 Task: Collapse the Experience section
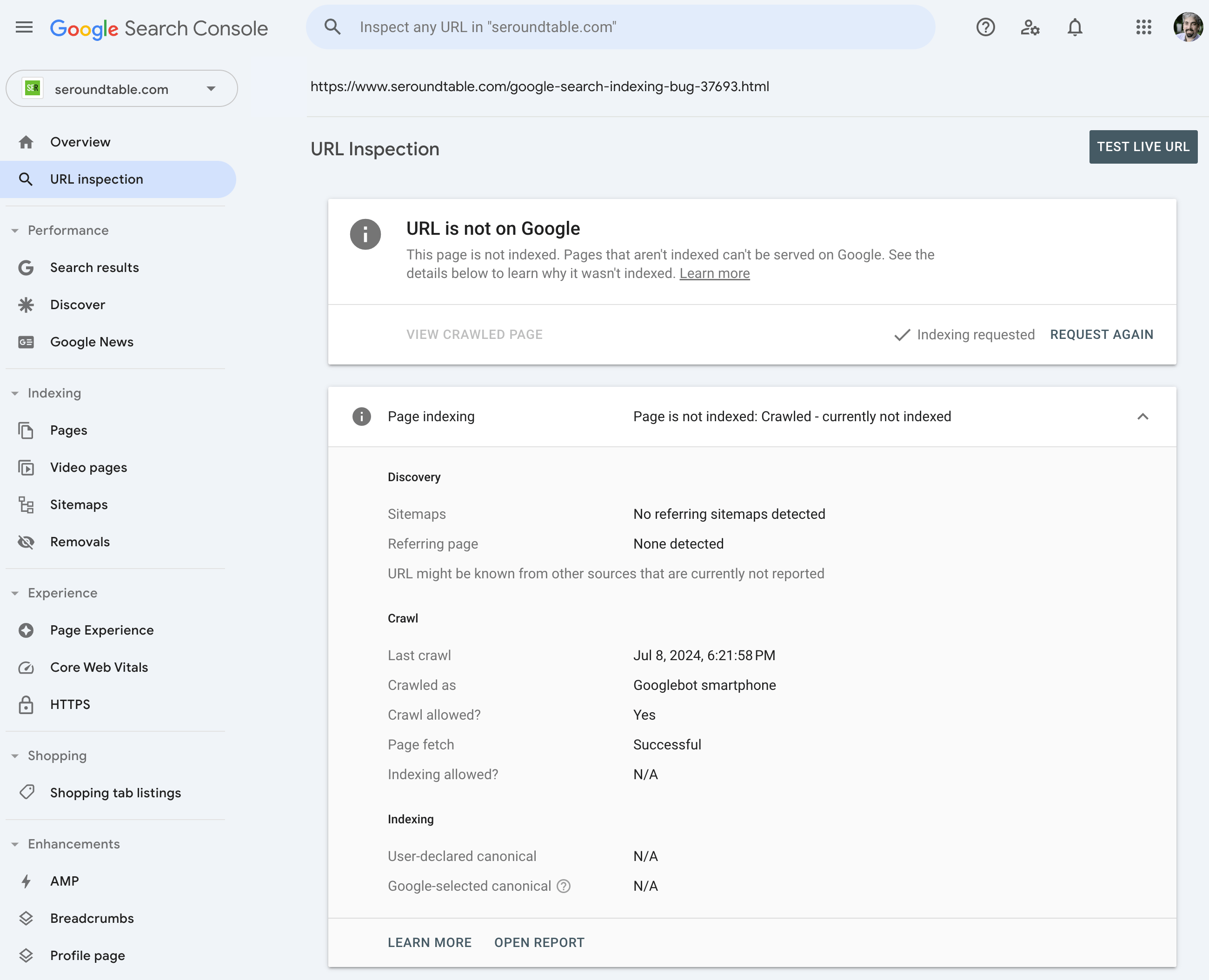coord(15,593)
